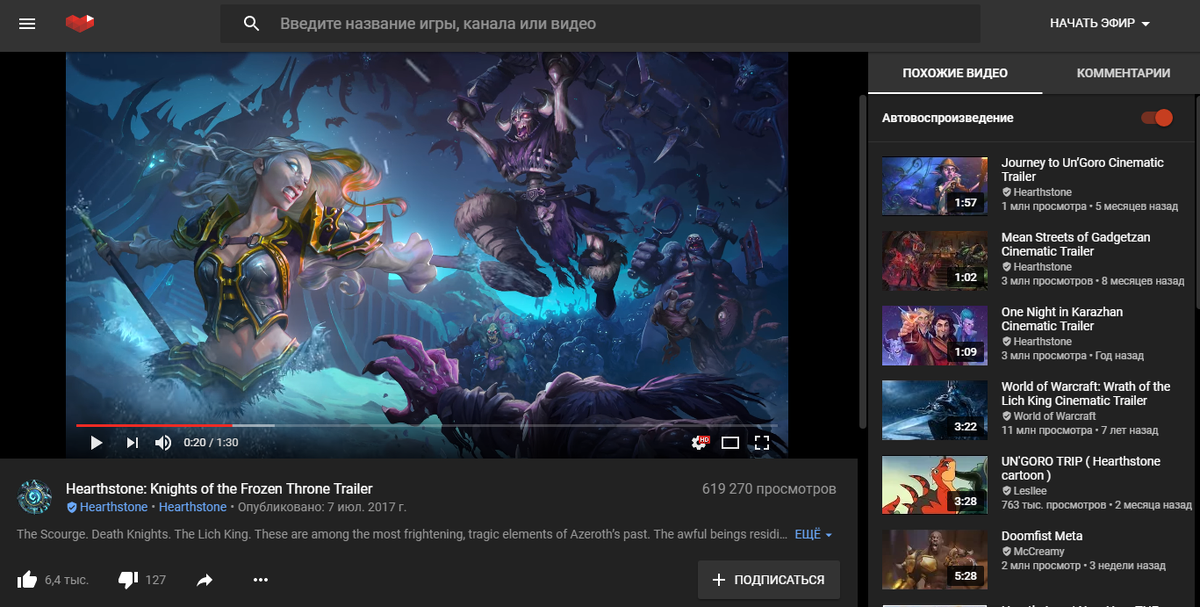Screen dimensions: 1200x607
Task: Open World of Warcraft channel name
Action: (x=1054, y=416)
